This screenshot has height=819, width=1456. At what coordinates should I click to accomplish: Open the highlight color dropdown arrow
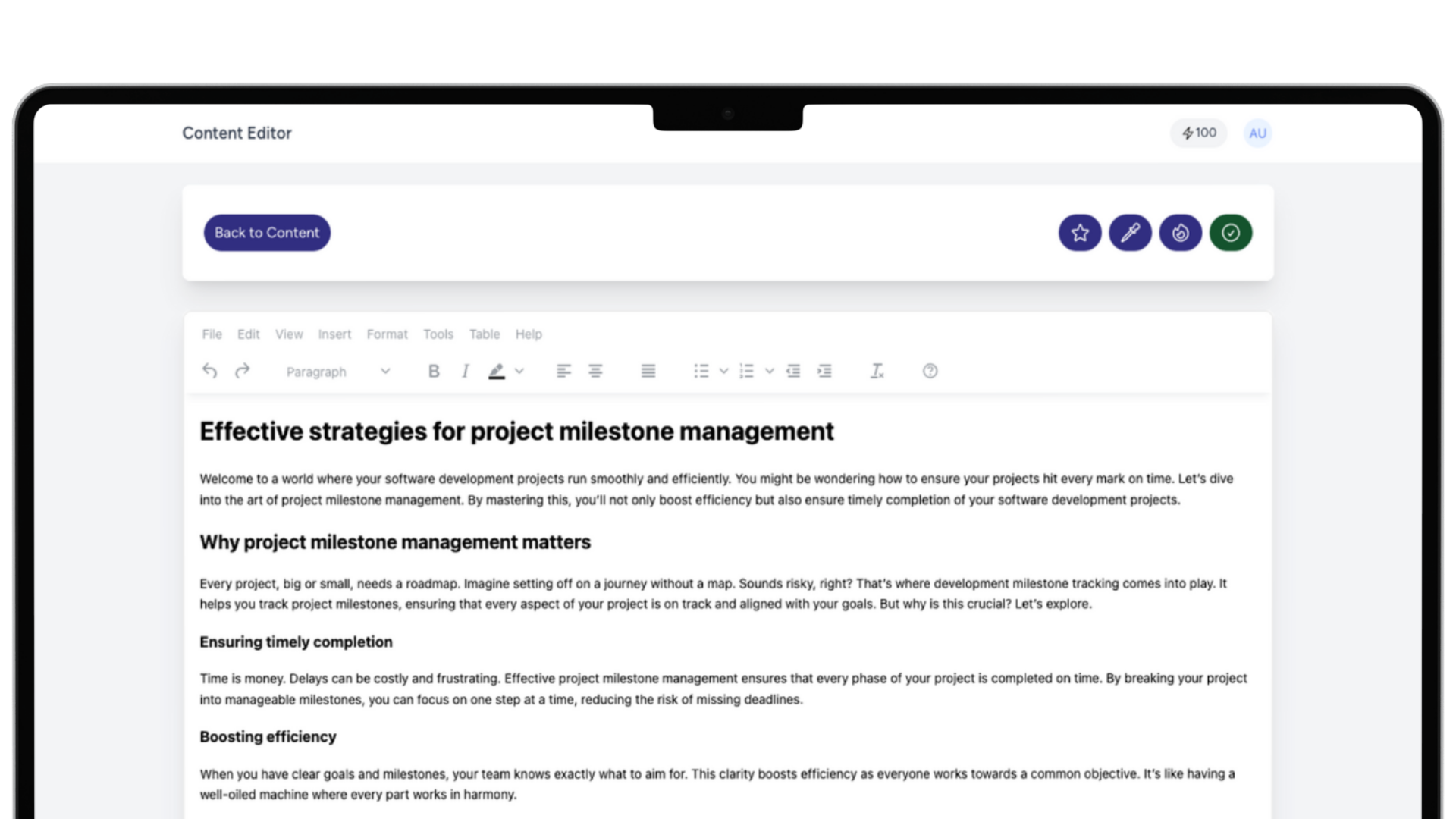519,371
